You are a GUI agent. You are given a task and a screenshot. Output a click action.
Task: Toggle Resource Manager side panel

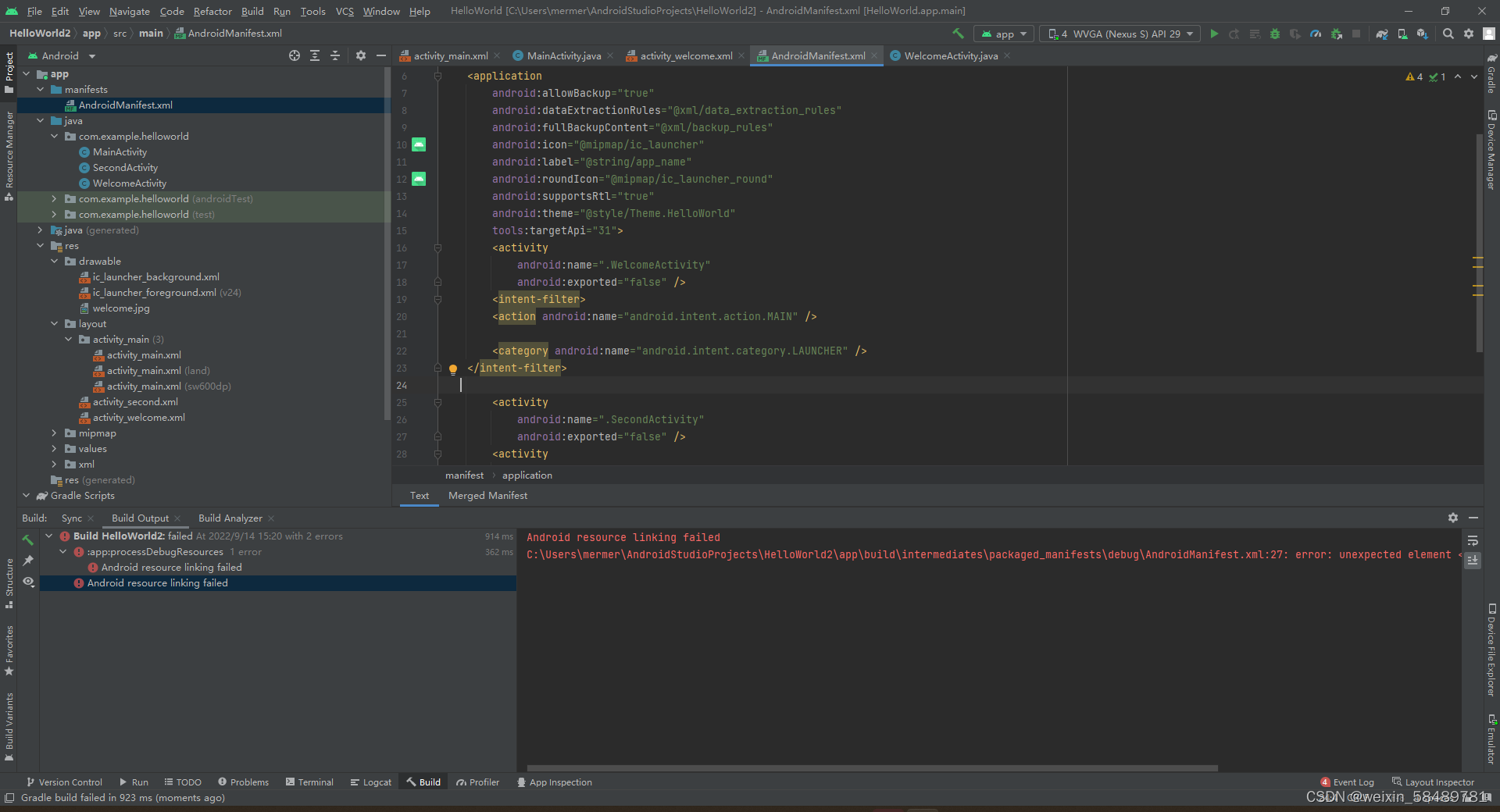coord(9,156)
